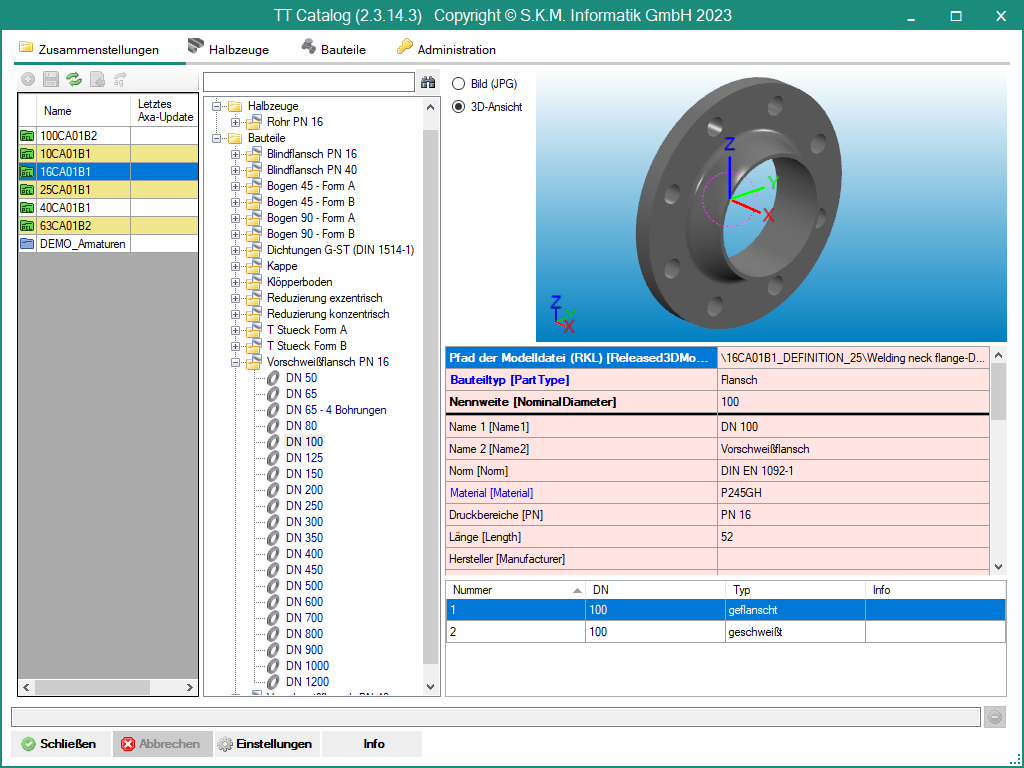Collapse the Halbzeuge tree node
Image resolution: width=1024 pixels, height=768 pixels.
coord(217,106)
